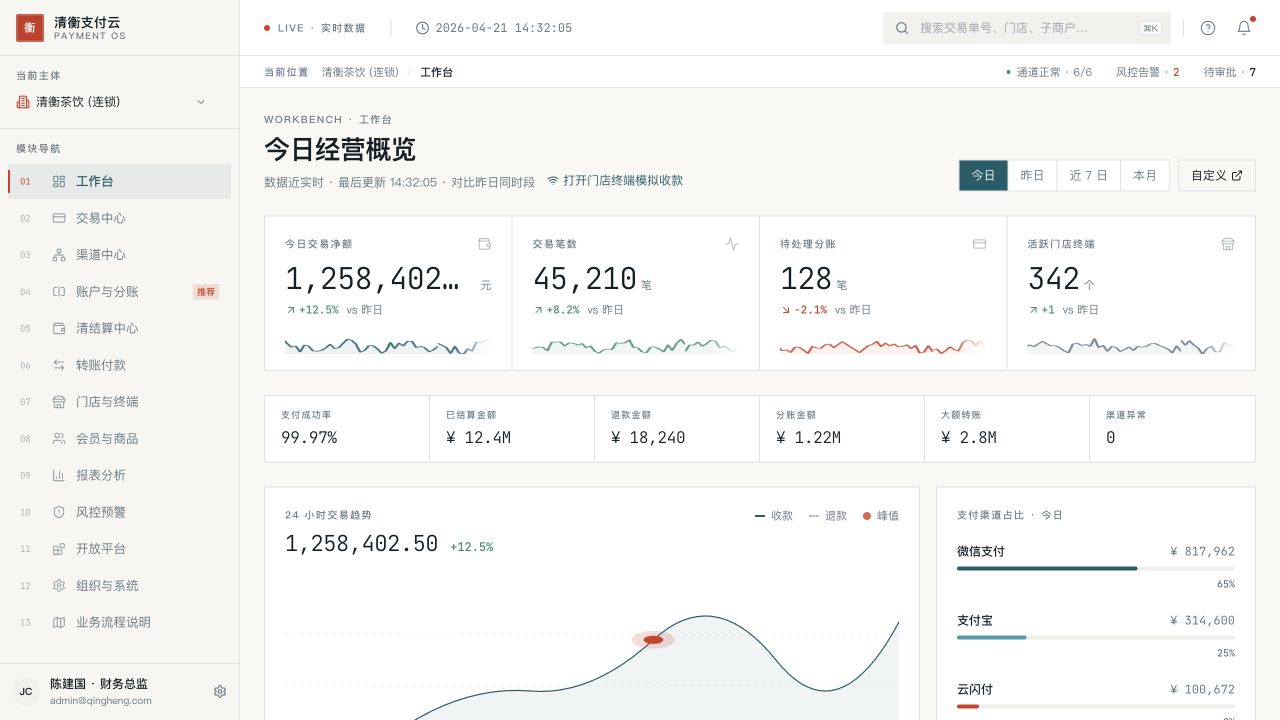The image size is (1280, 720).
Task: Click the store icon on 活跃门店终端 card
Action: click(x=1228, y=243)
